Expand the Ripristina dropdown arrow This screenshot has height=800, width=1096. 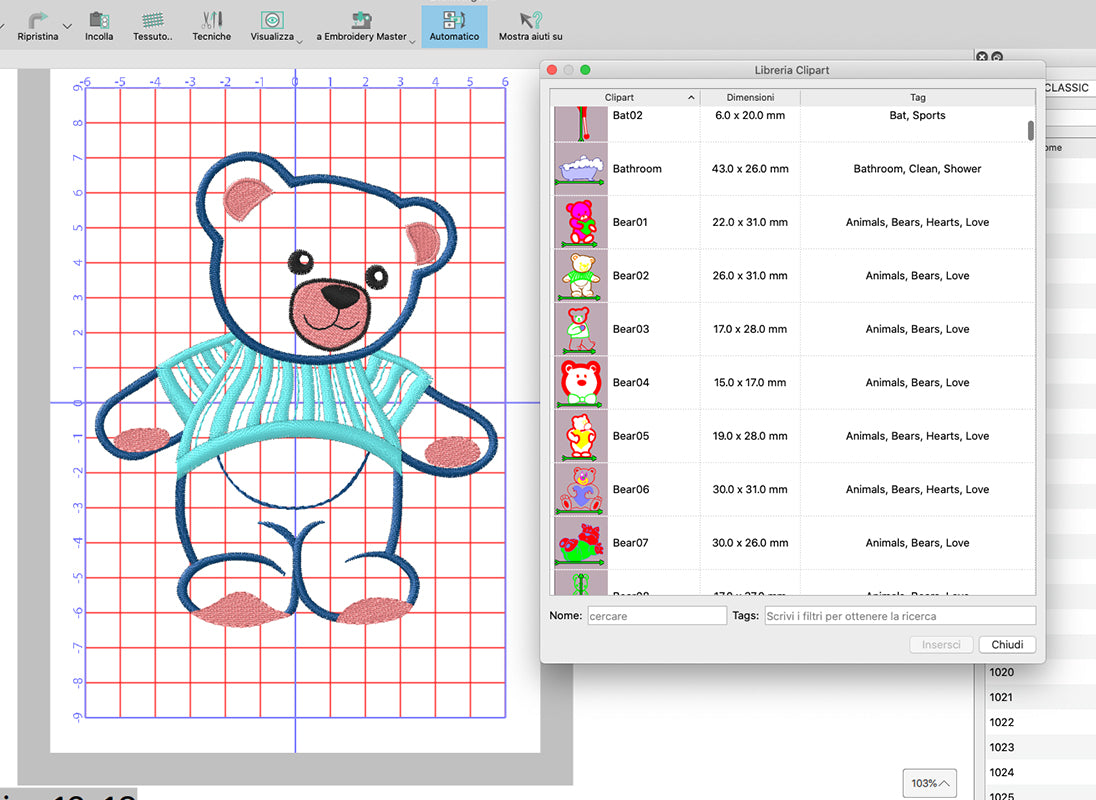pos(67,26)
